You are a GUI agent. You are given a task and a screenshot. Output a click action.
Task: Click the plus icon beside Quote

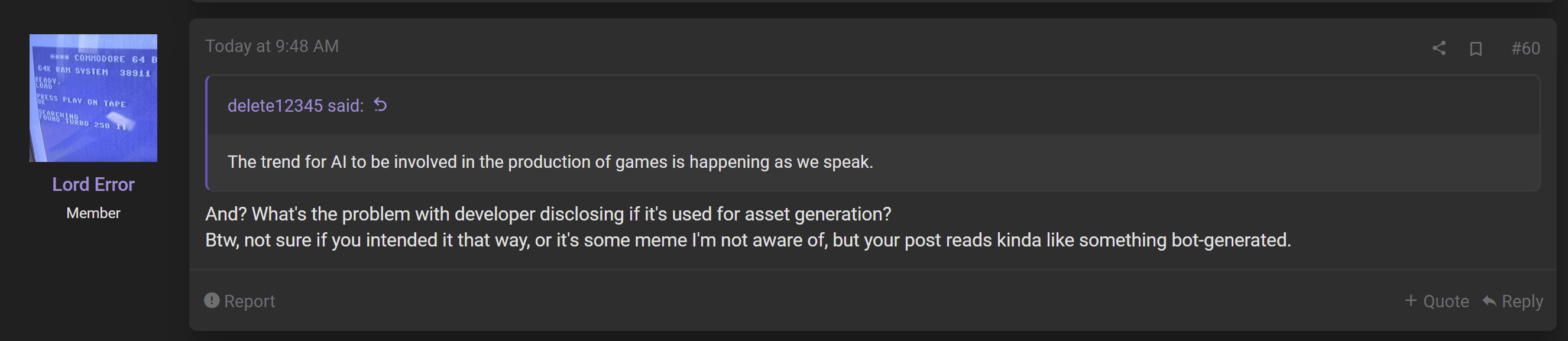click(1410, 300)
